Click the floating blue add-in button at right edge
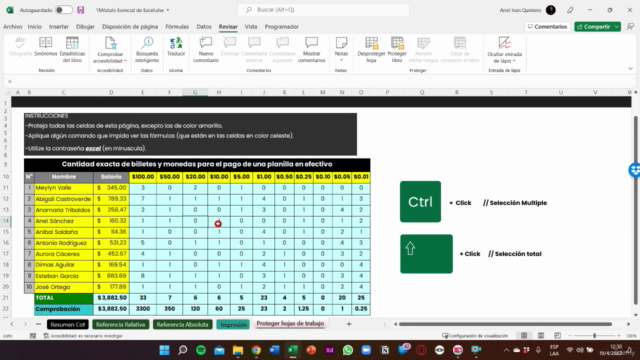This screenshot has height=360, width=640. click(x=635, y=170)
